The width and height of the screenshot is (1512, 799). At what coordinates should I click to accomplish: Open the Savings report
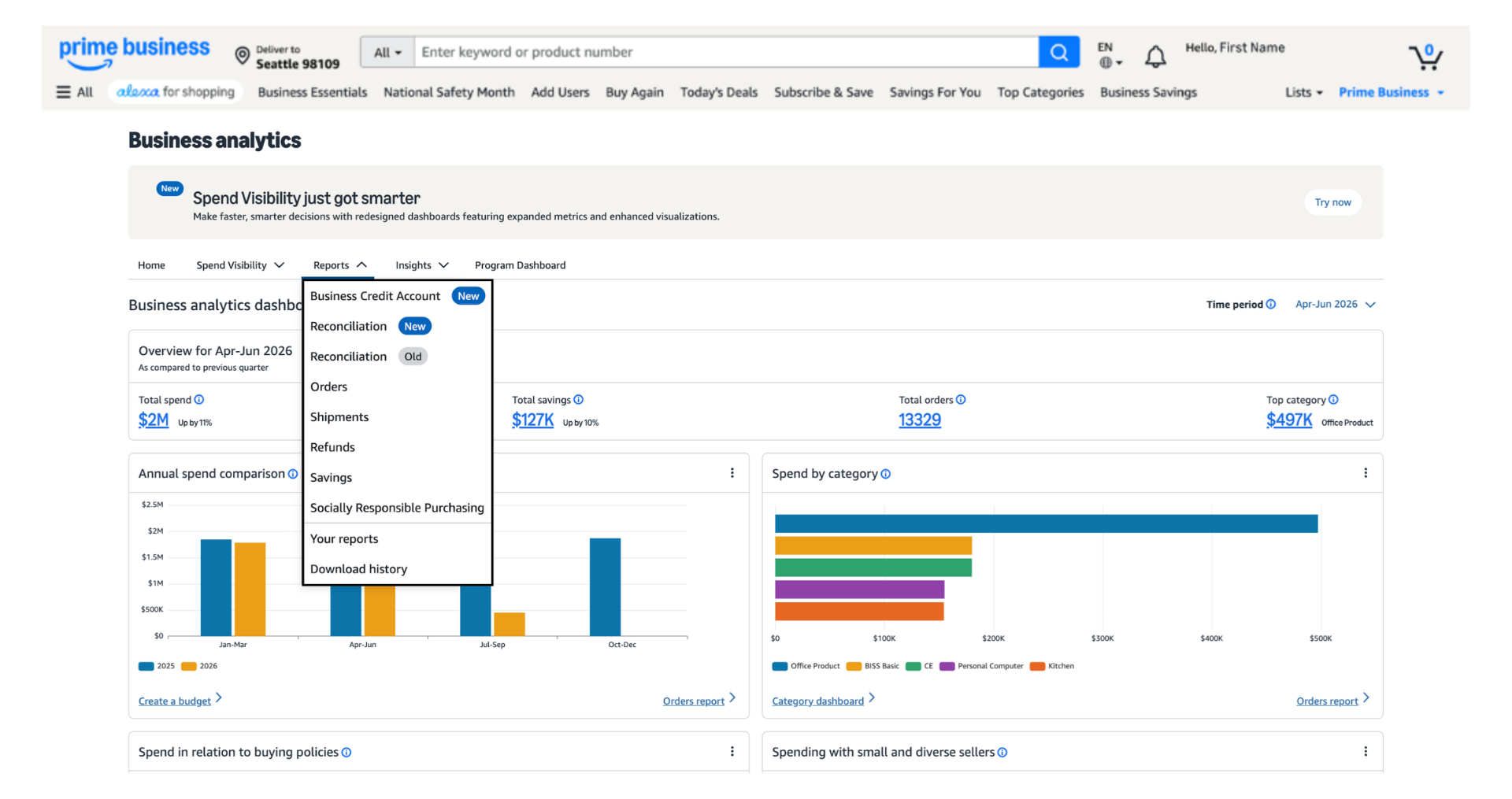[x=397, y=478]
